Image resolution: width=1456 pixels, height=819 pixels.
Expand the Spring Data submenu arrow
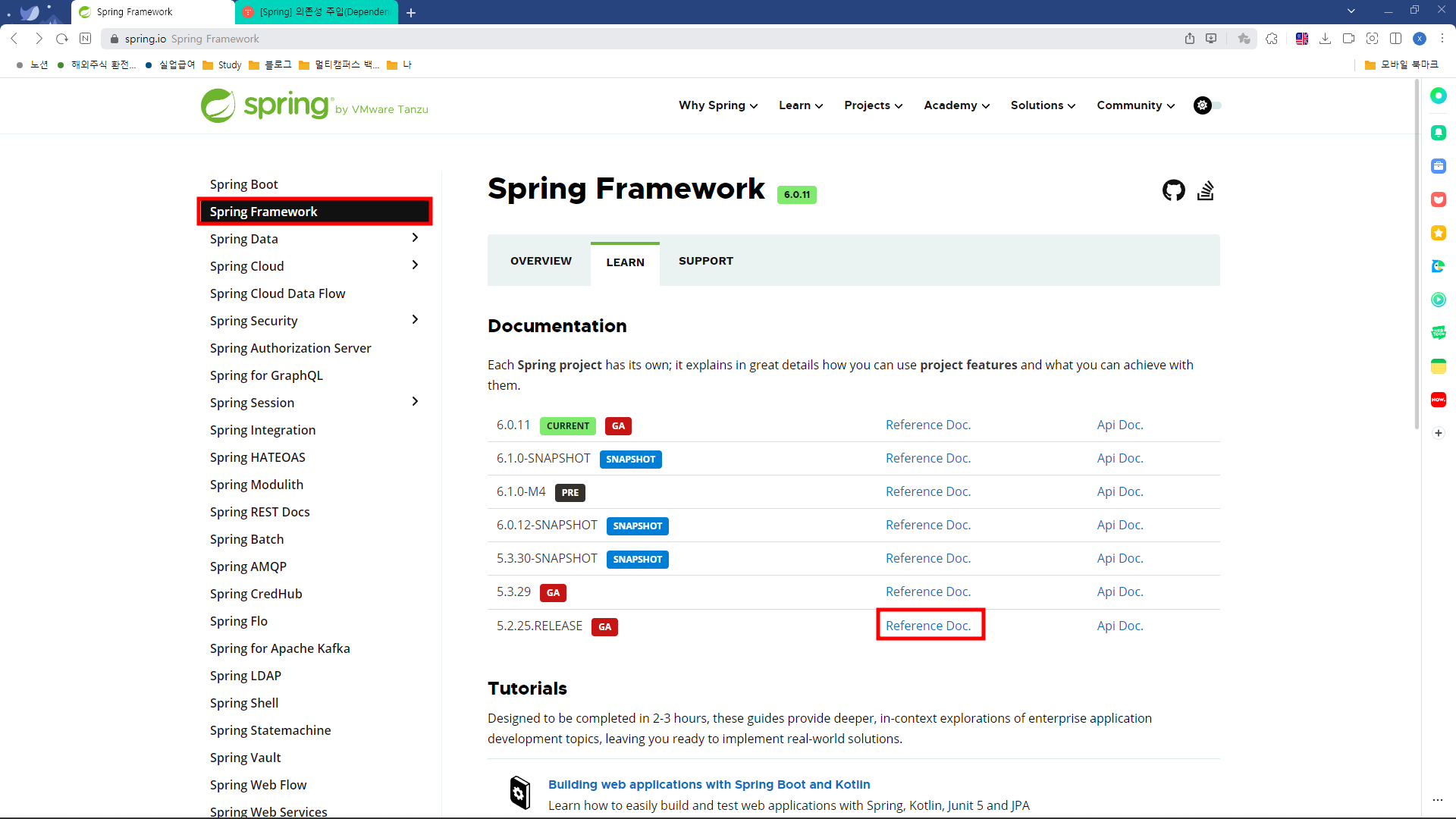(x=415, y=238)
